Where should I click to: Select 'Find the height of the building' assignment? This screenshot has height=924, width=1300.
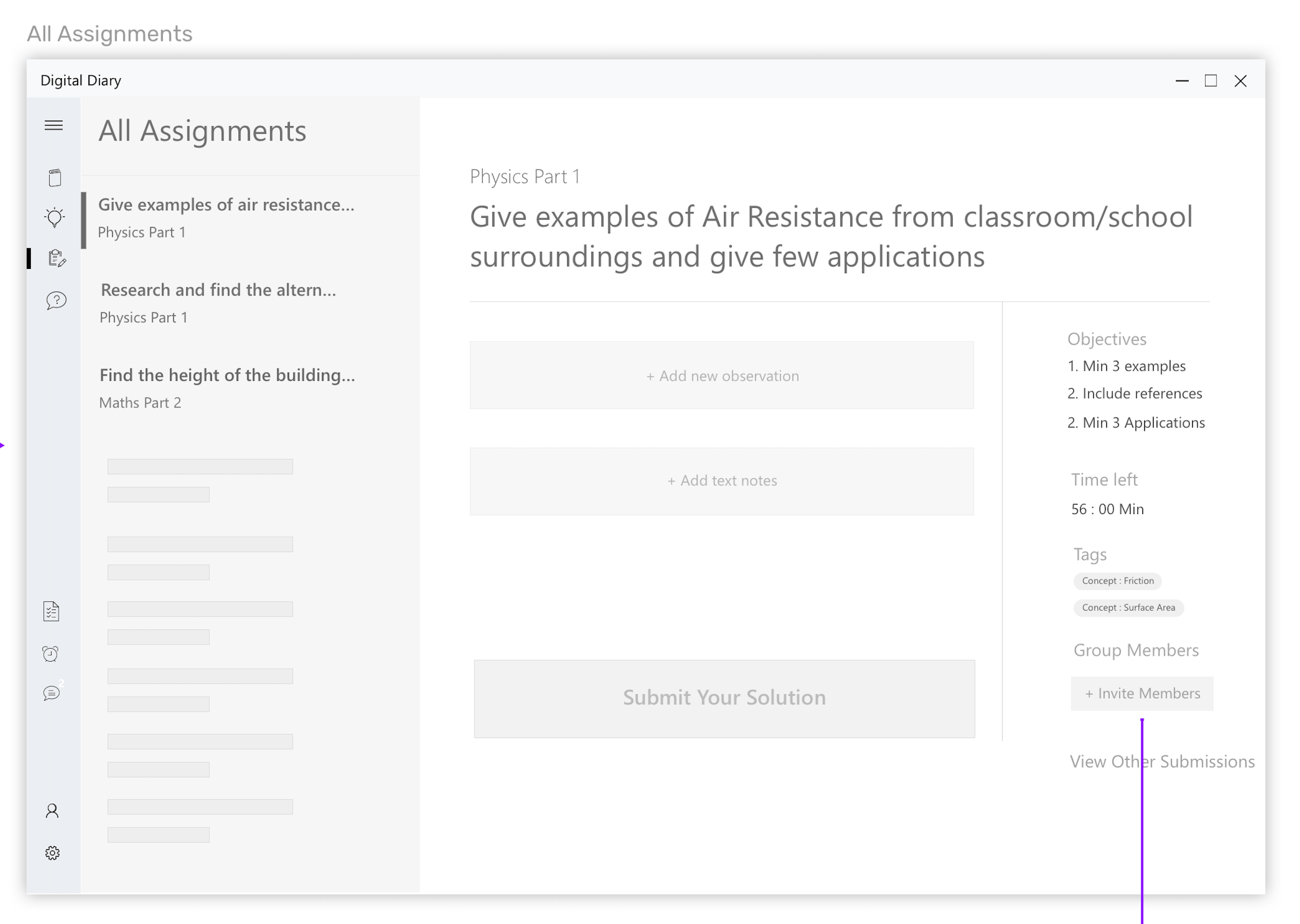(227, 387)
